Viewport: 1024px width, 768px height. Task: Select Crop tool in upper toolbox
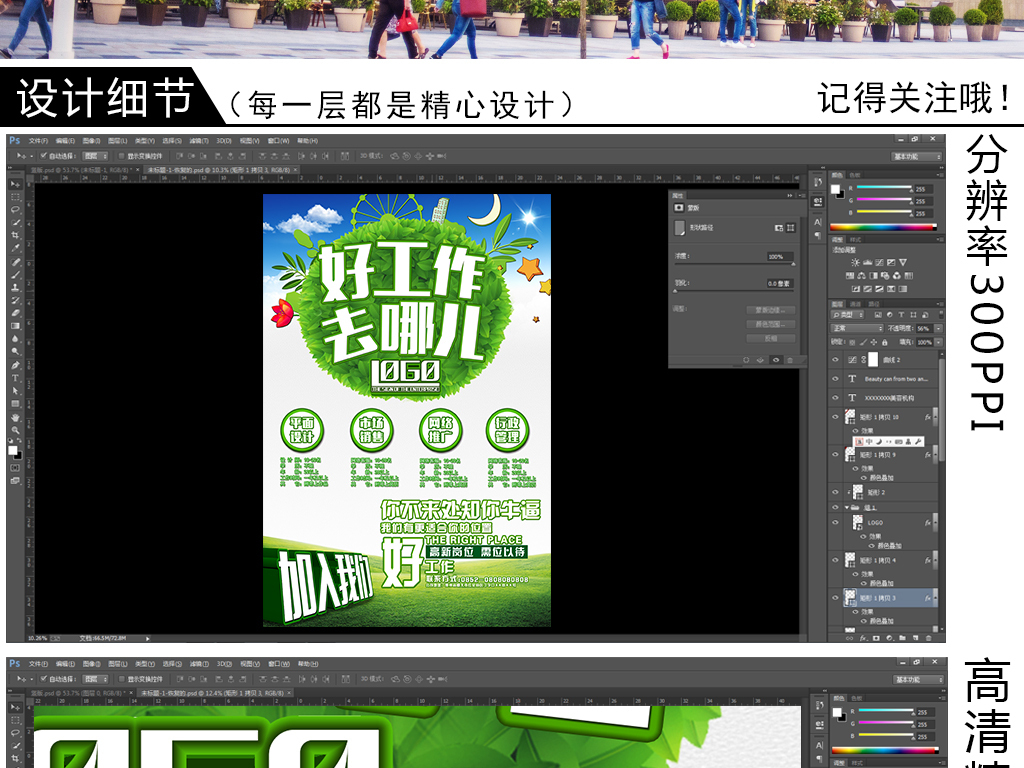(x=15, y=236)
